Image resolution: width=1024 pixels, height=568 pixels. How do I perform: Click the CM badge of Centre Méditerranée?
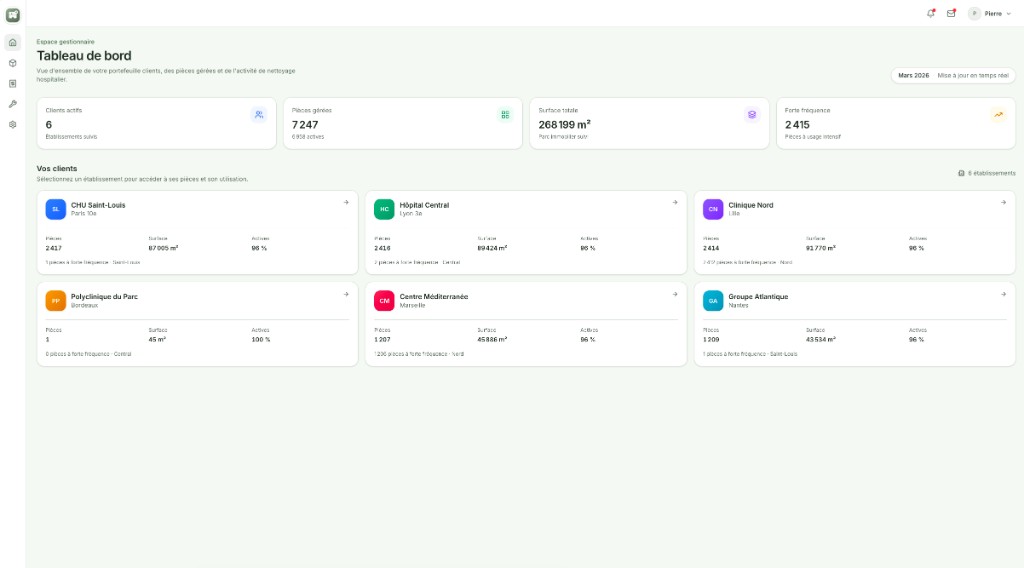coord(384,300)
